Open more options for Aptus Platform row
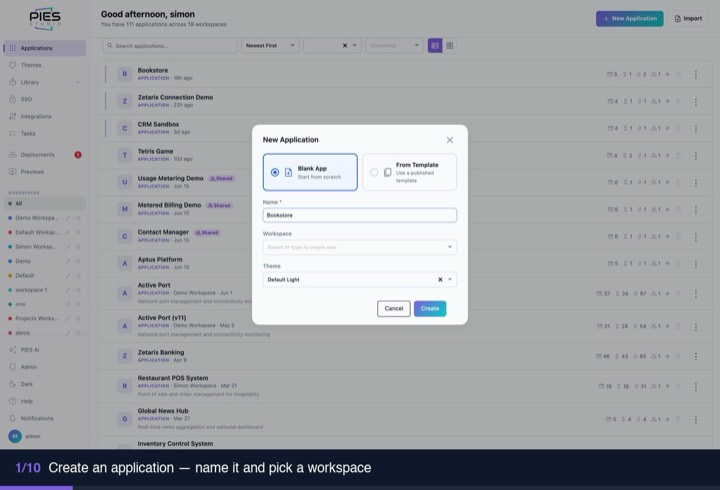Image resolution: width=720 pixels, height=490 pixels. (696, 264)
